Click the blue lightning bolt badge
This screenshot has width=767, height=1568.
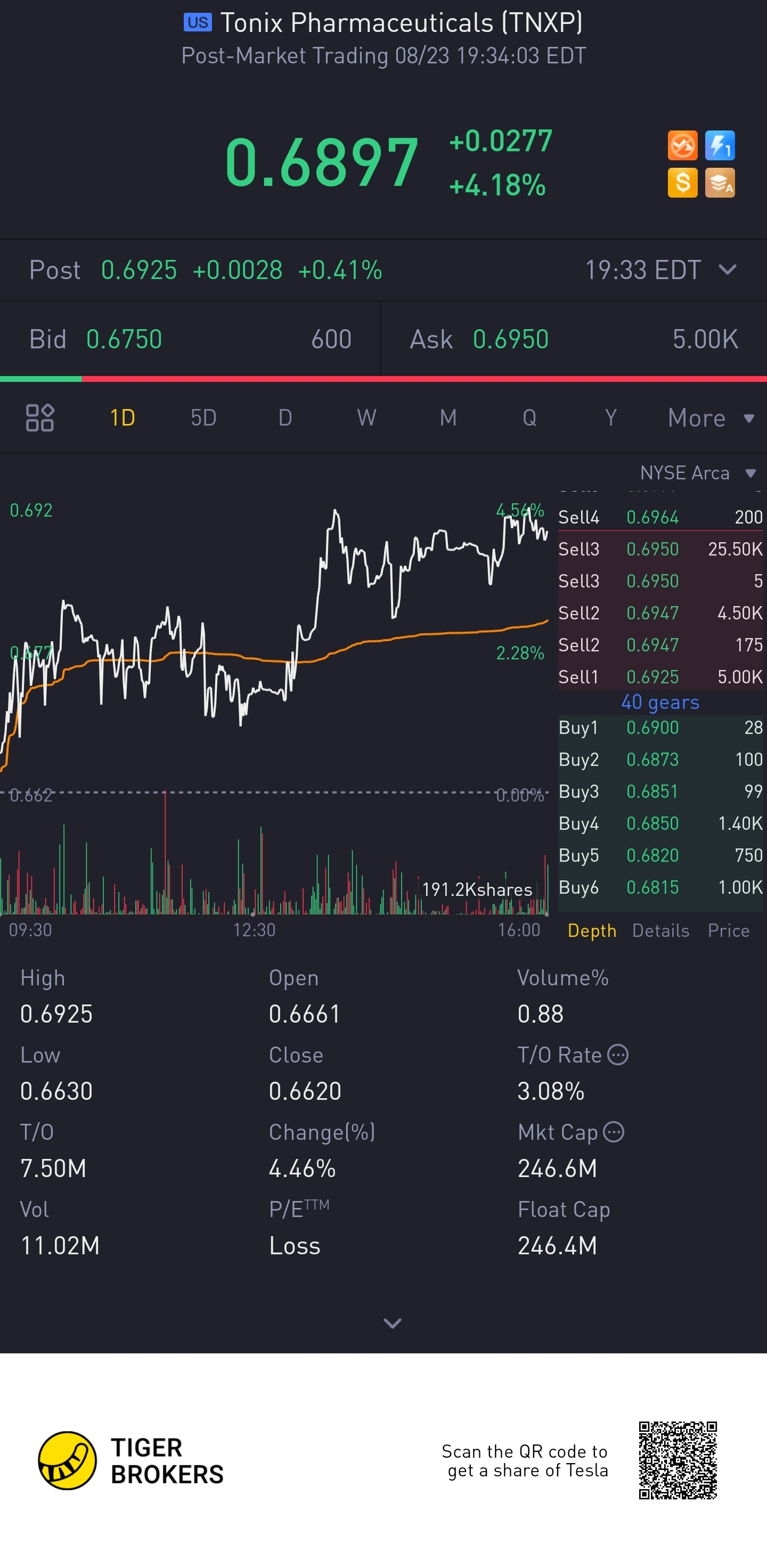click(x=720, y=146)
